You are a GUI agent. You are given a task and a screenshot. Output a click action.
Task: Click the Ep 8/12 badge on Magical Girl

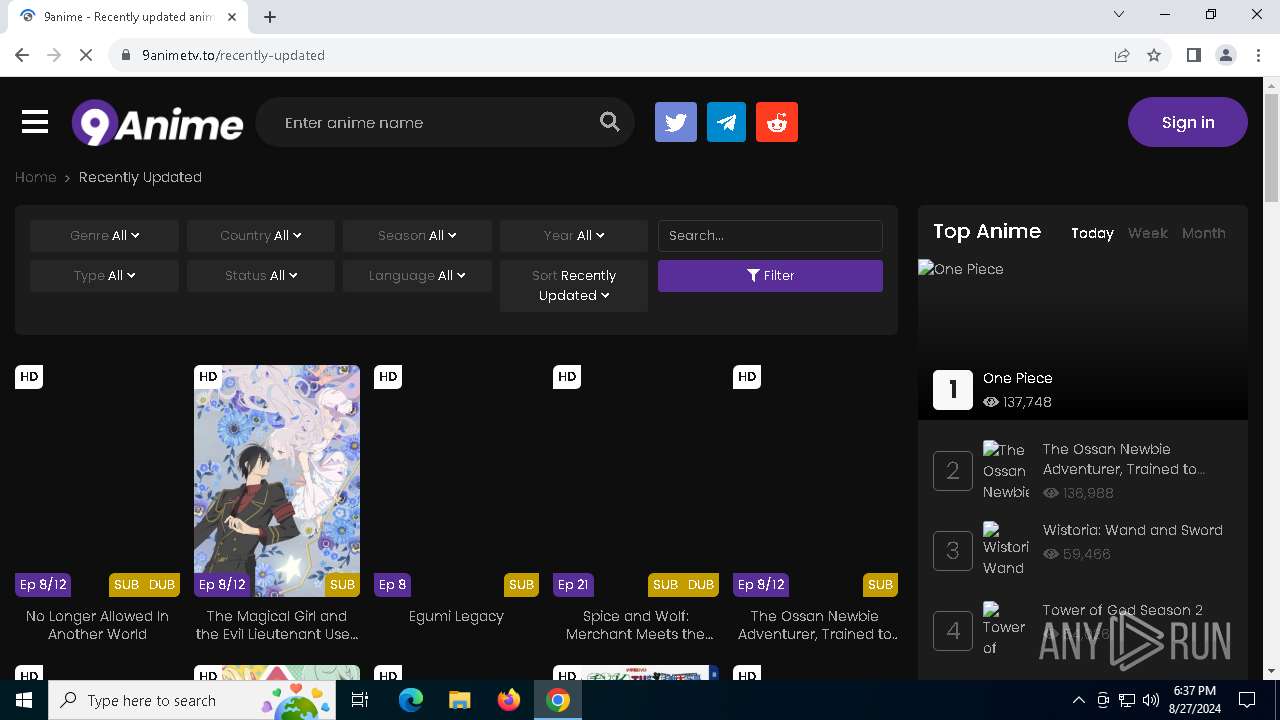click(x=222, y=584)
